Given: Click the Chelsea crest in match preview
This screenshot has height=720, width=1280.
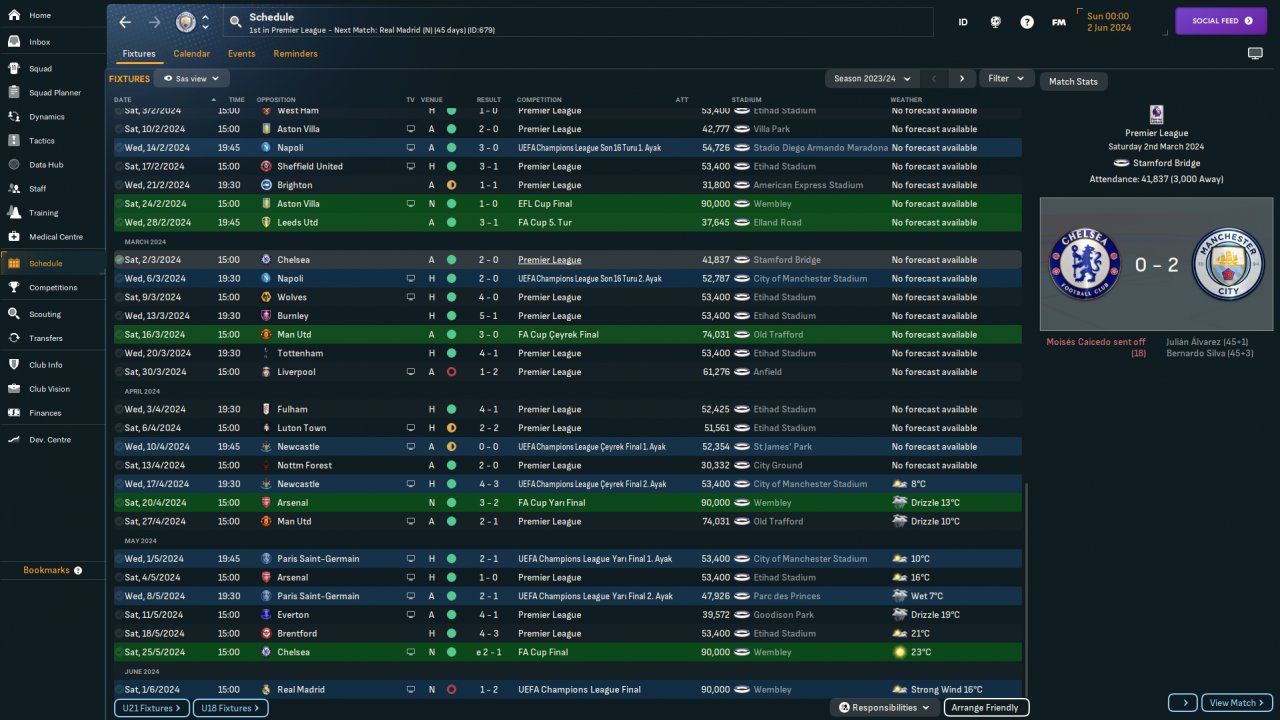Looking at the screenshot, I should pyautogui.click(x=1084, y=264).
